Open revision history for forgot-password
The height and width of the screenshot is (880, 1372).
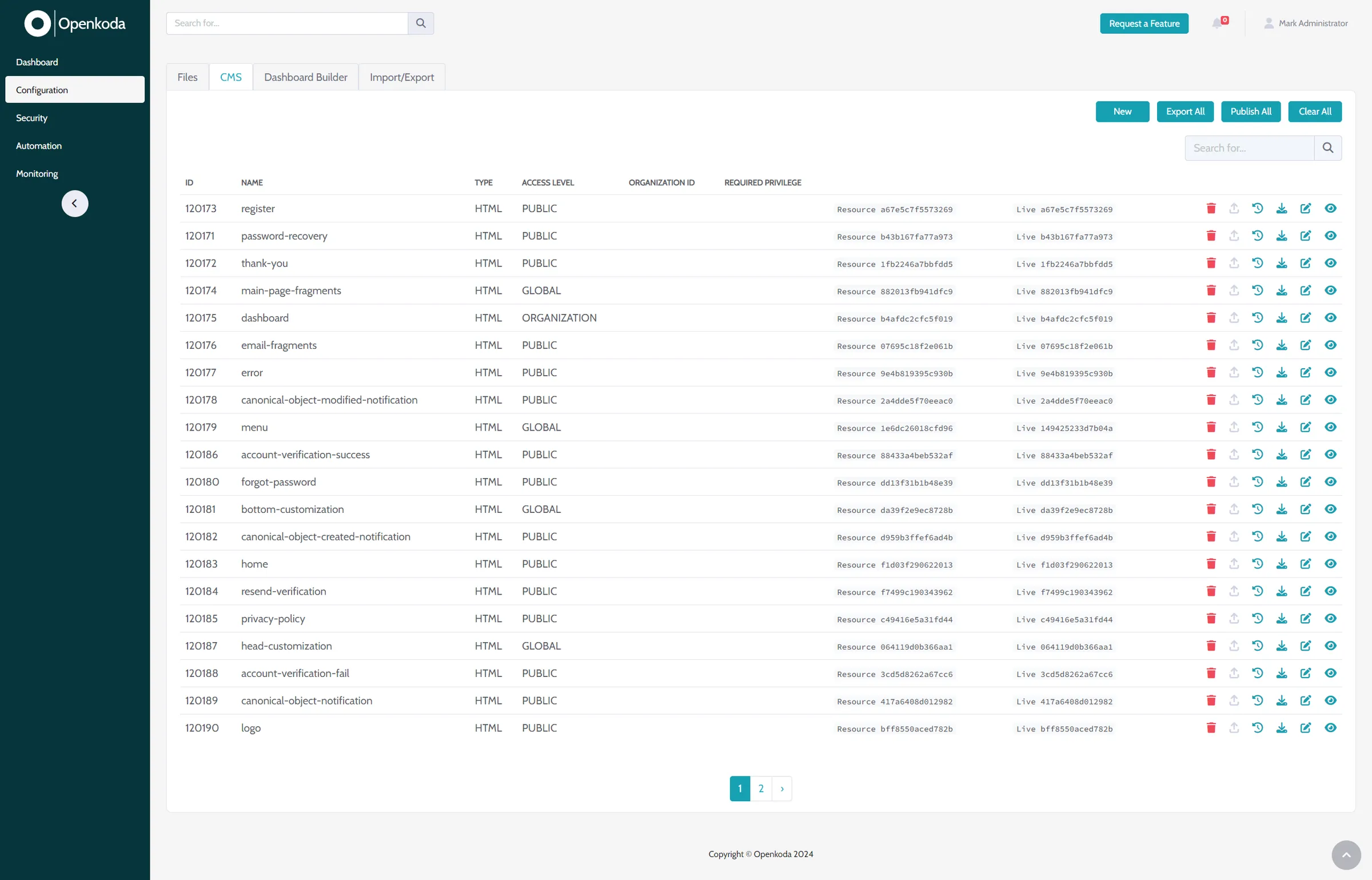[1258, 481]
